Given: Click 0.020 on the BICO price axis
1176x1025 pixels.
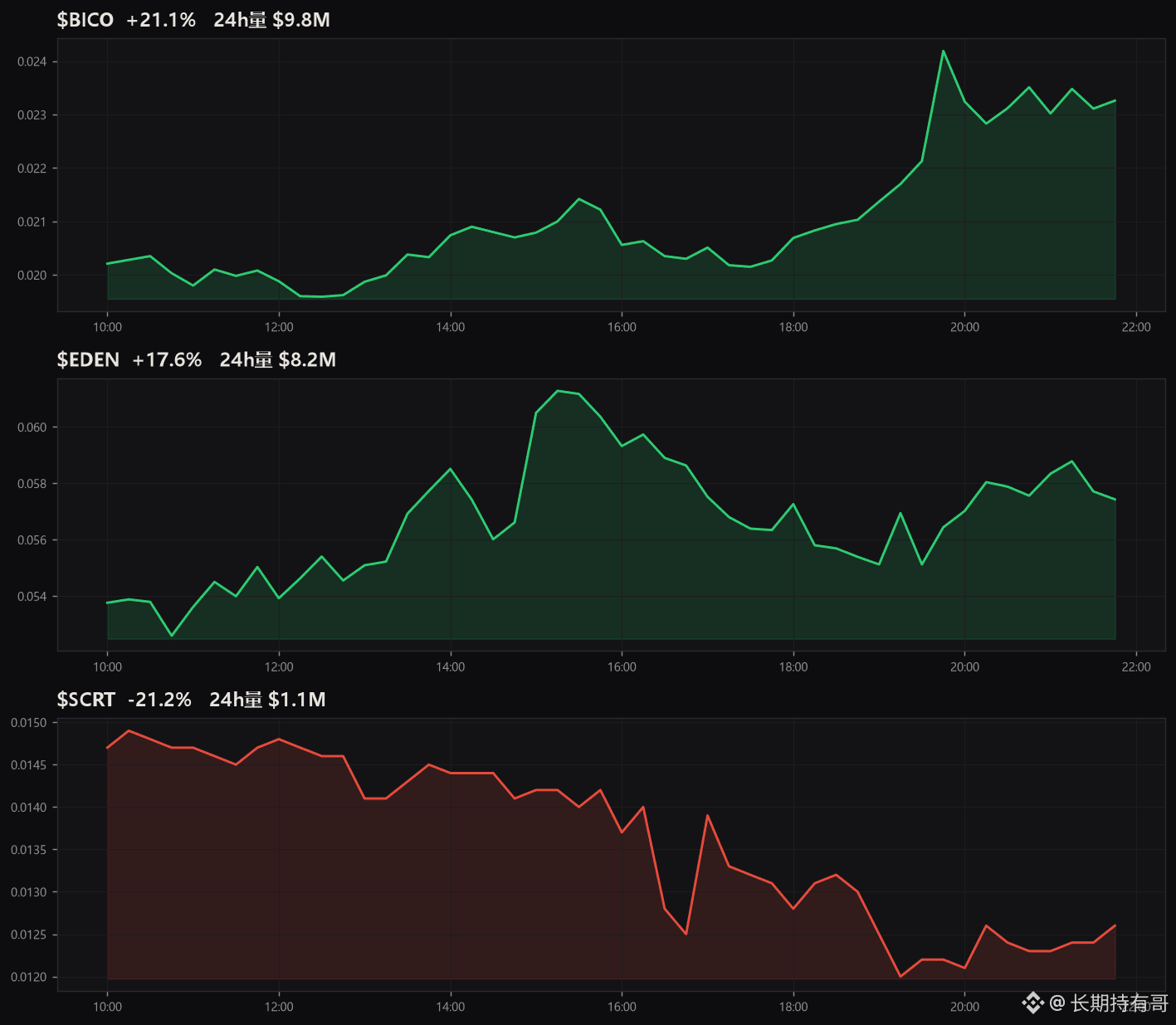Looking at the screenshot, I should (32, 276).
